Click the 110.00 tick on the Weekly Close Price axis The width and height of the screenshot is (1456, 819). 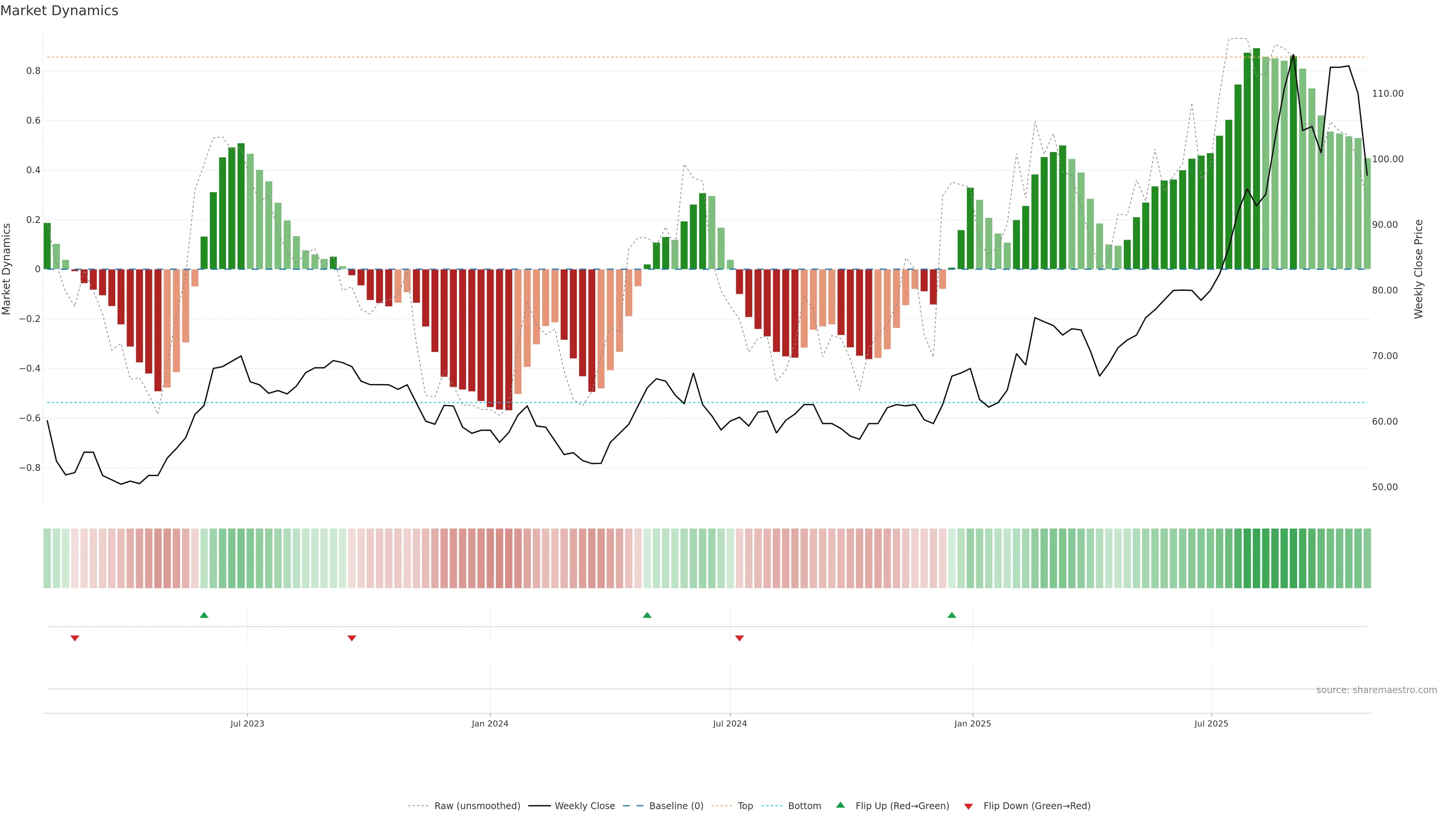point(1388,94)
